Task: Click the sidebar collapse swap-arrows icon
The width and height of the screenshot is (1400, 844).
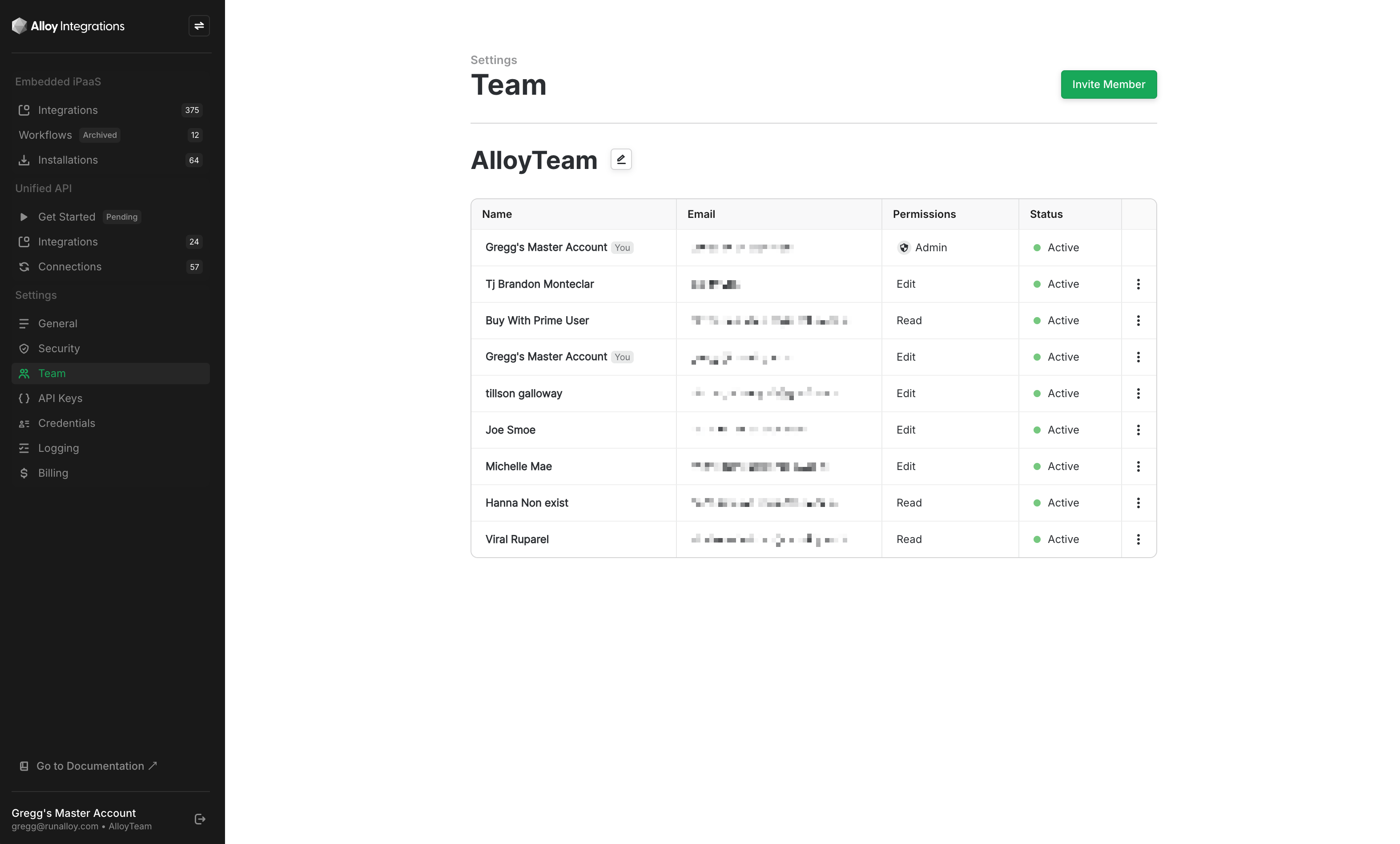Action: pos(199,26)
